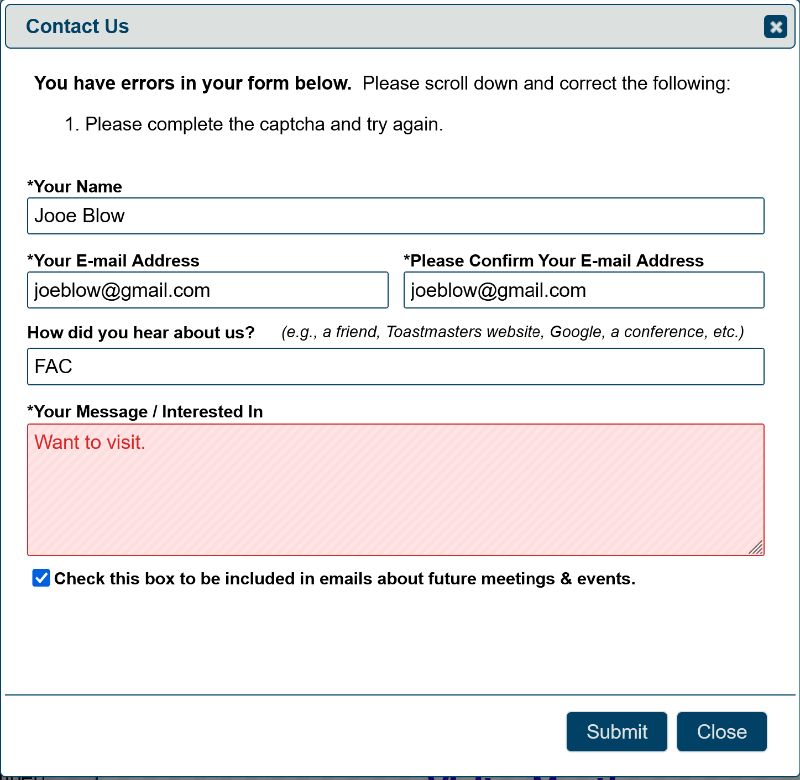Click the message box resize handle
Image resolution: width=800 pixels, height=780 pixels.
[756, 547]
